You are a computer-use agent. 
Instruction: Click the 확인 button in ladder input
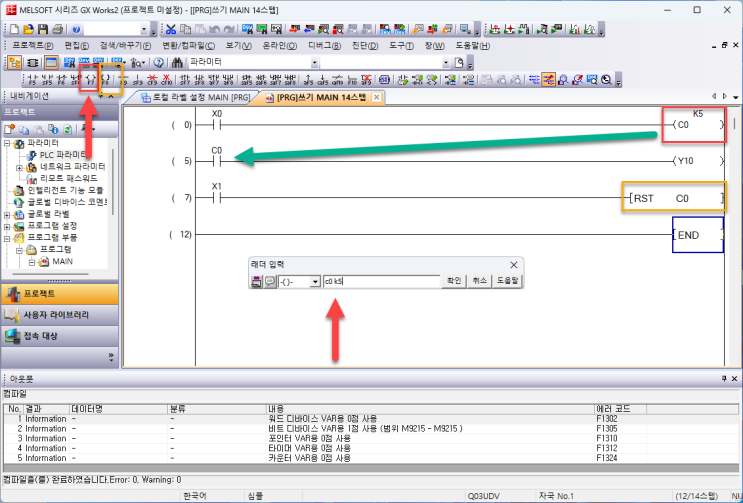[x=454, y=281]
